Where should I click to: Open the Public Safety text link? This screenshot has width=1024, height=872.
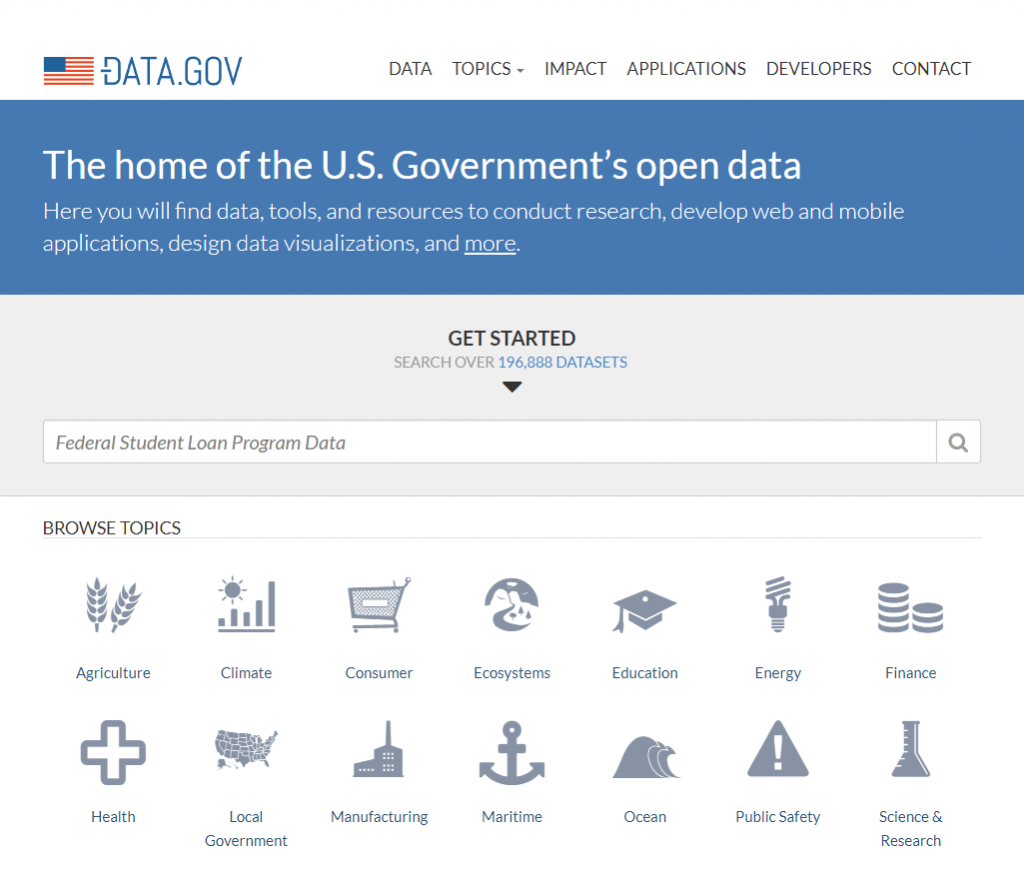point(778,816)
